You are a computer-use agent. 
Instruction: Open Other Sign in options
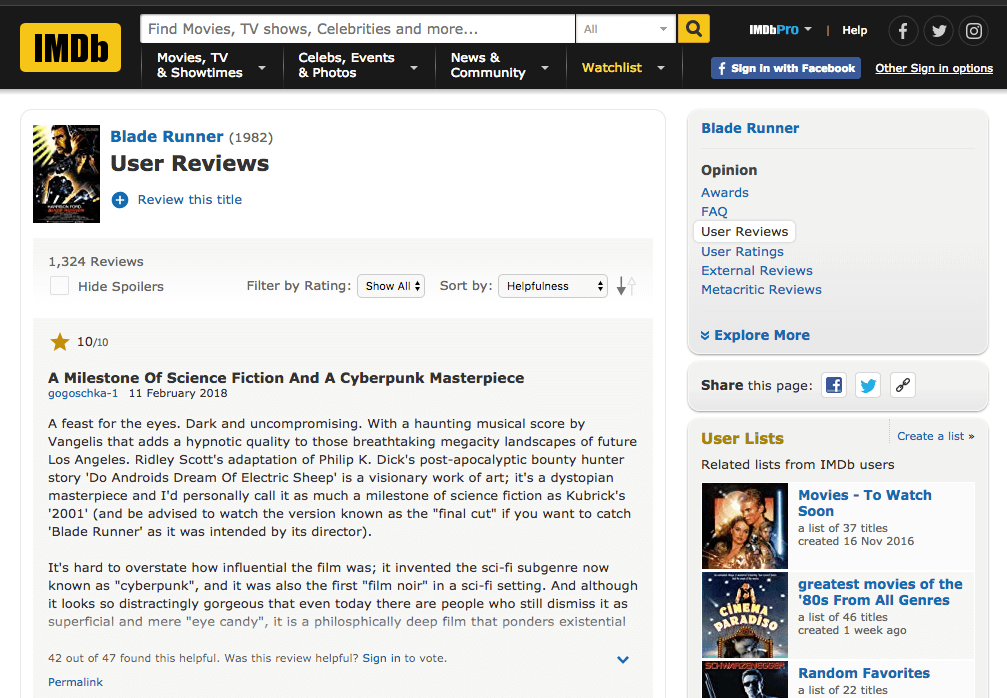point(934,68)
